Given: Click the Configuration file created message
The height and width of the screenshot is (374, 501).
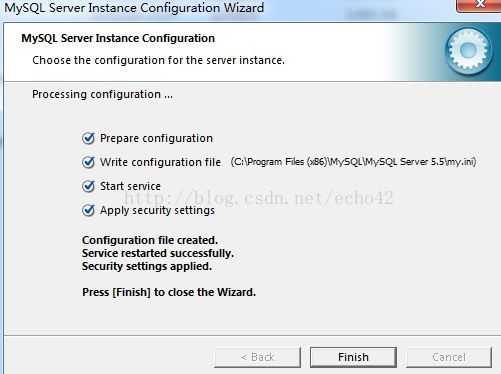Looking at the screenshot, I should pos(150,240).
